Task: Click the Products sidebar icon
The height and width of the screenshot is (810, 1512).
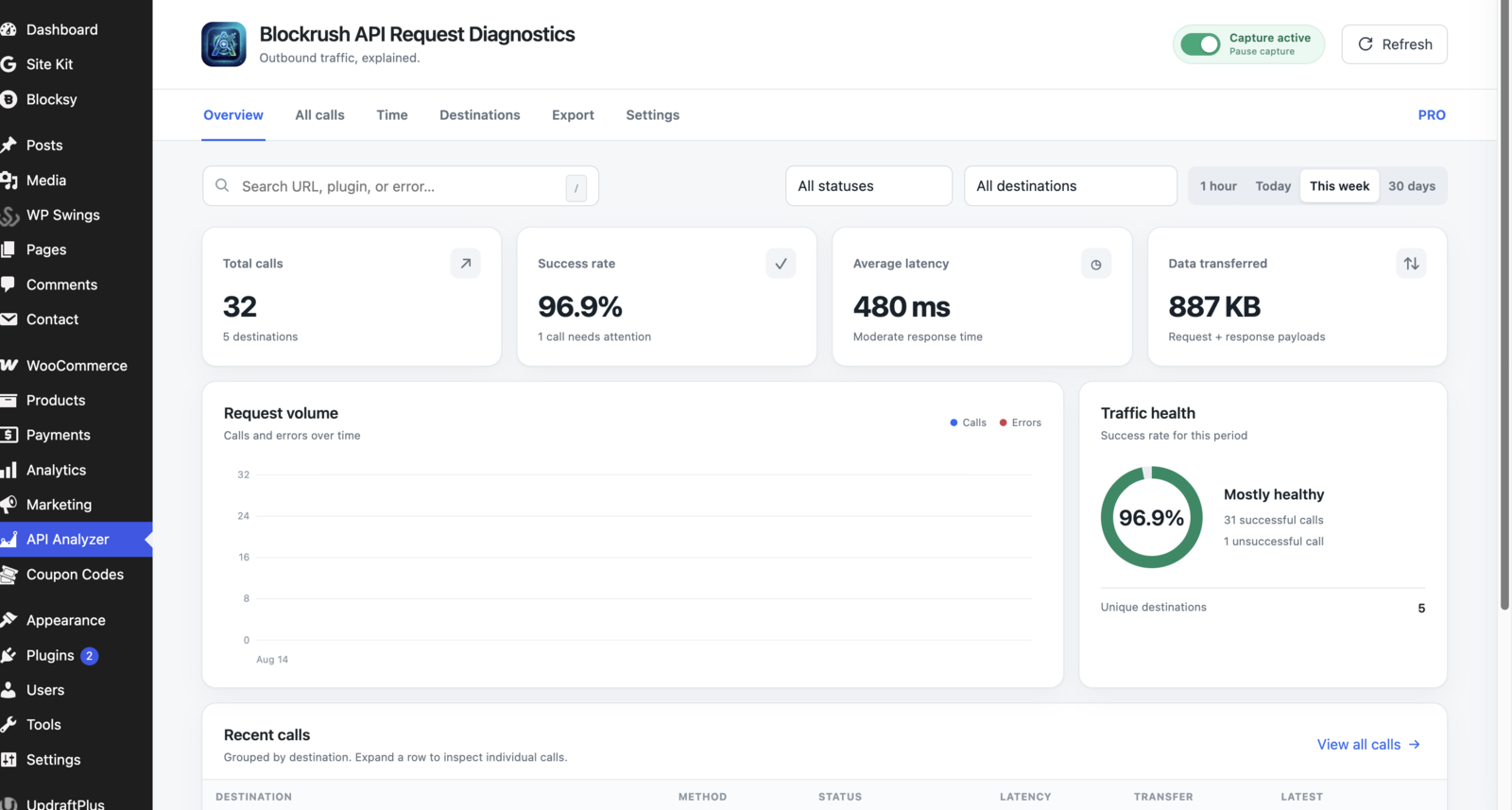Action: [9, 400]
